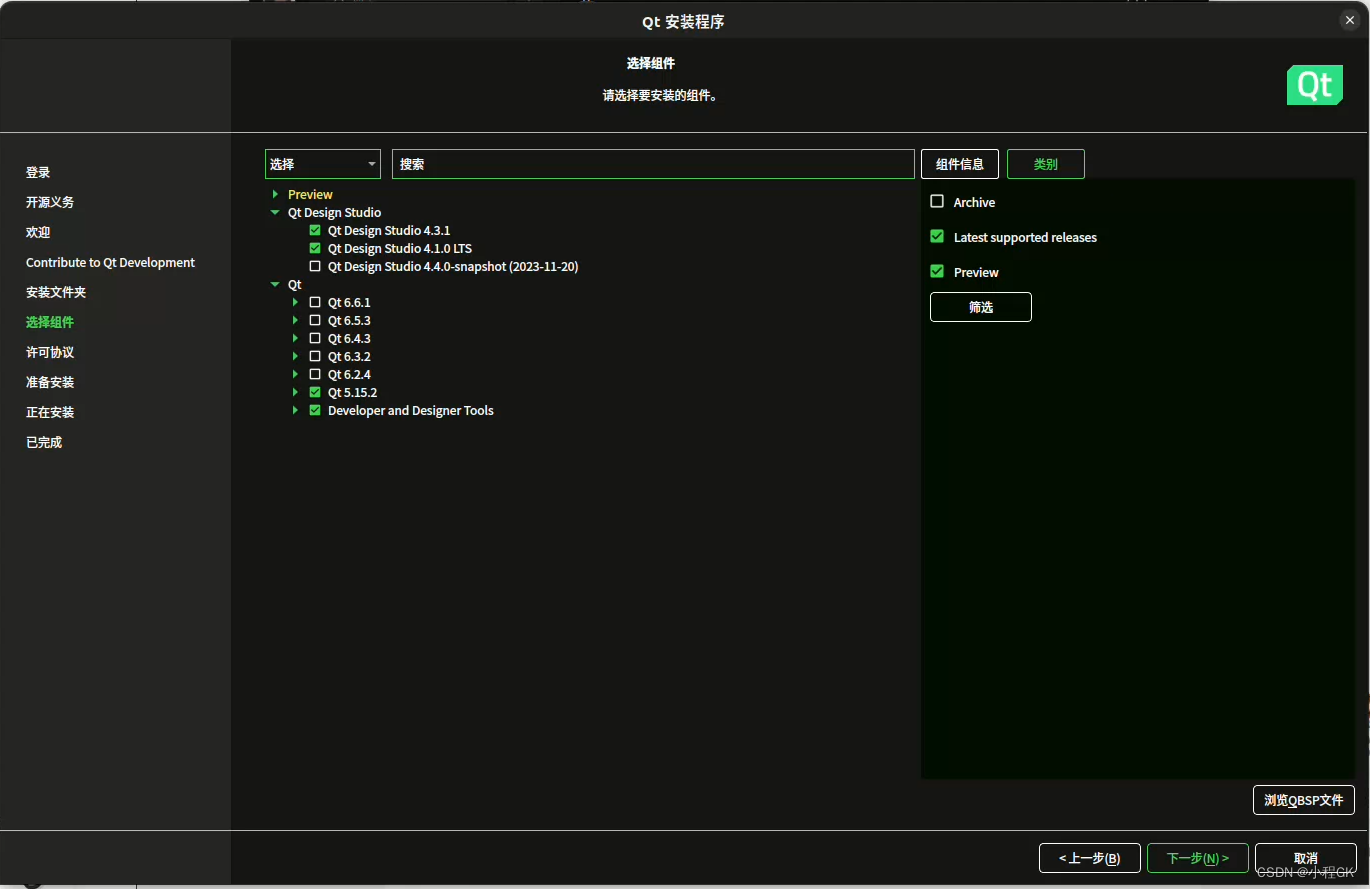Check the Archive category checkbox
Viewport: 1370px width, 889px height.
[937, 201]
